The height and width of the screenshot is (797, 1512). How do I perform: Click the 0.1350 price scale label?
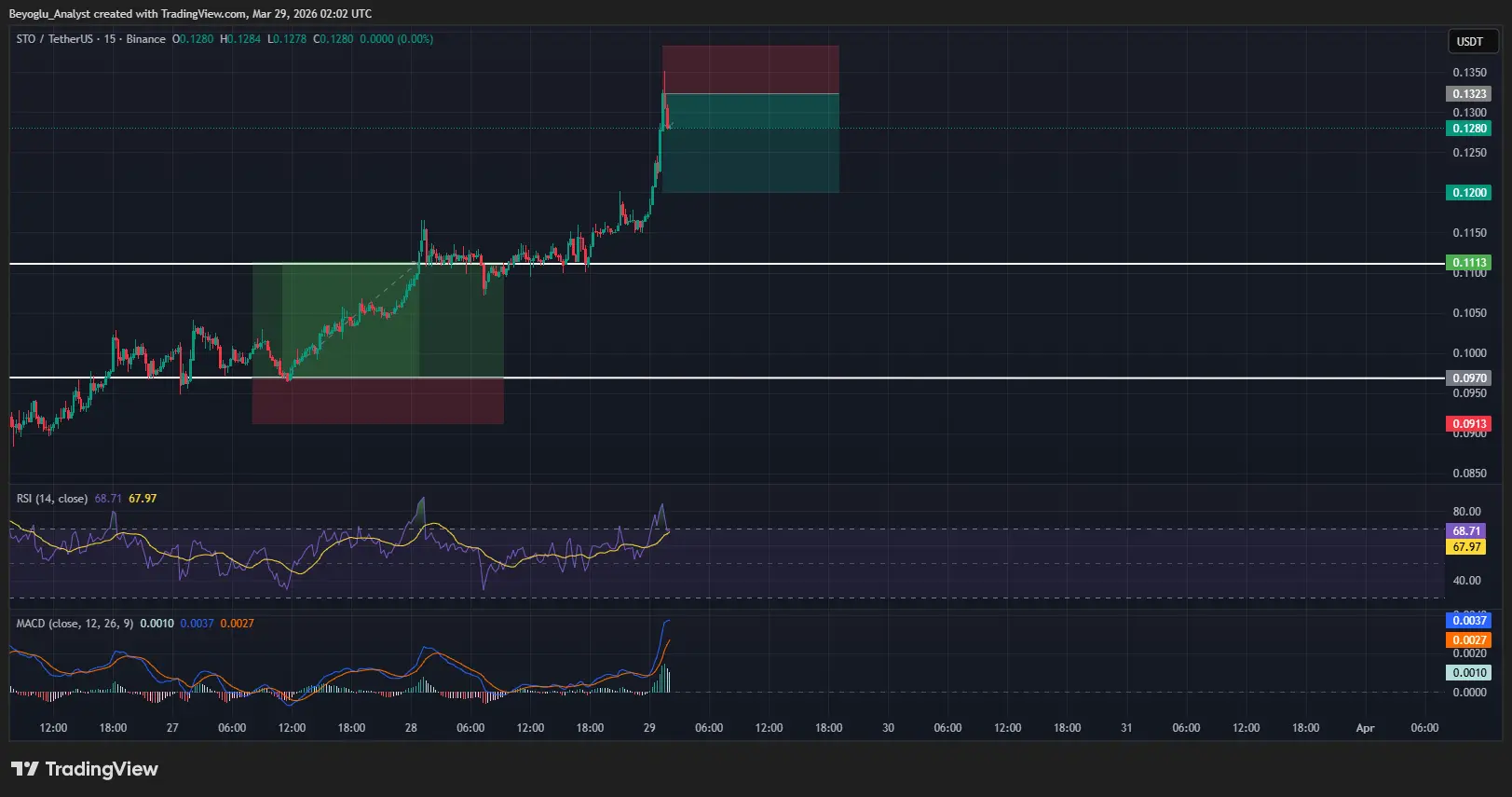1470,73
